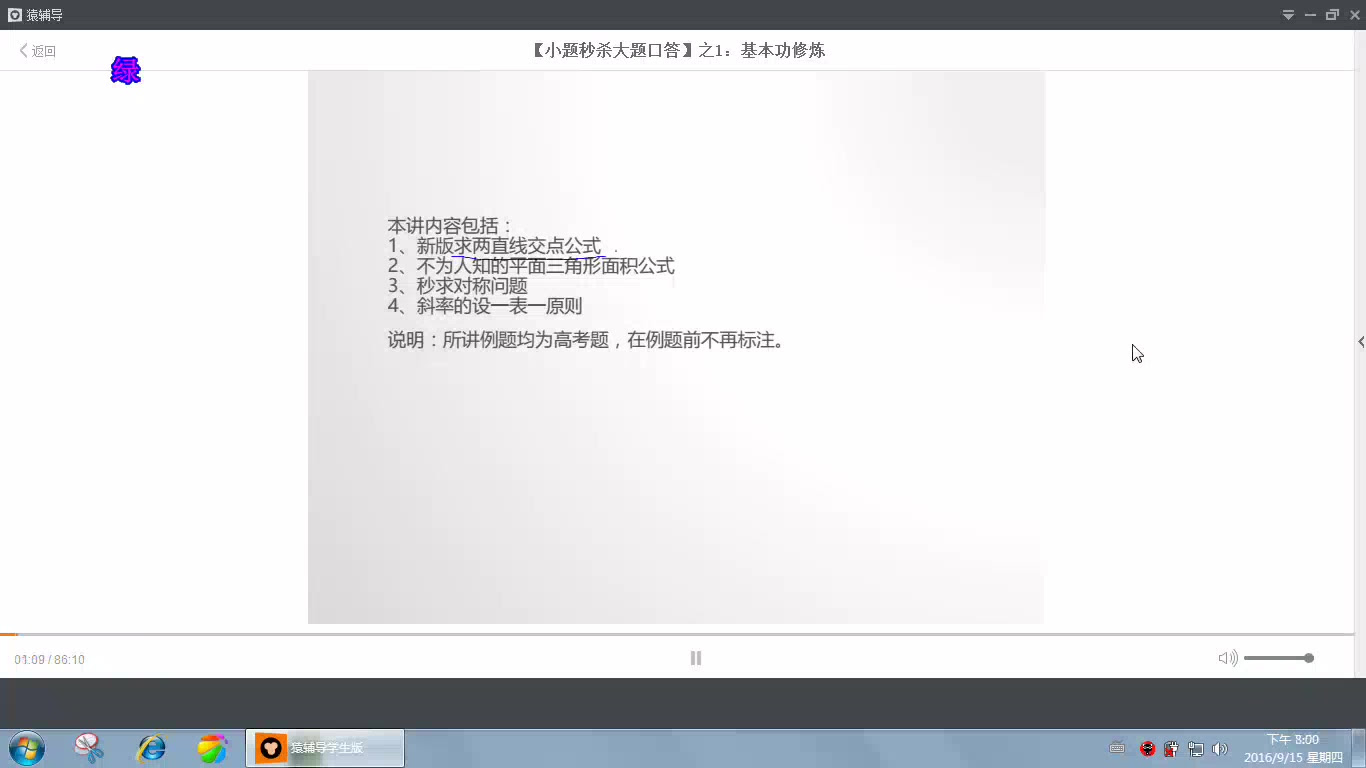Open the red ninja tray icon
The width and height of the screenshot is (1366, 768).
click(x=1147, y=748)
